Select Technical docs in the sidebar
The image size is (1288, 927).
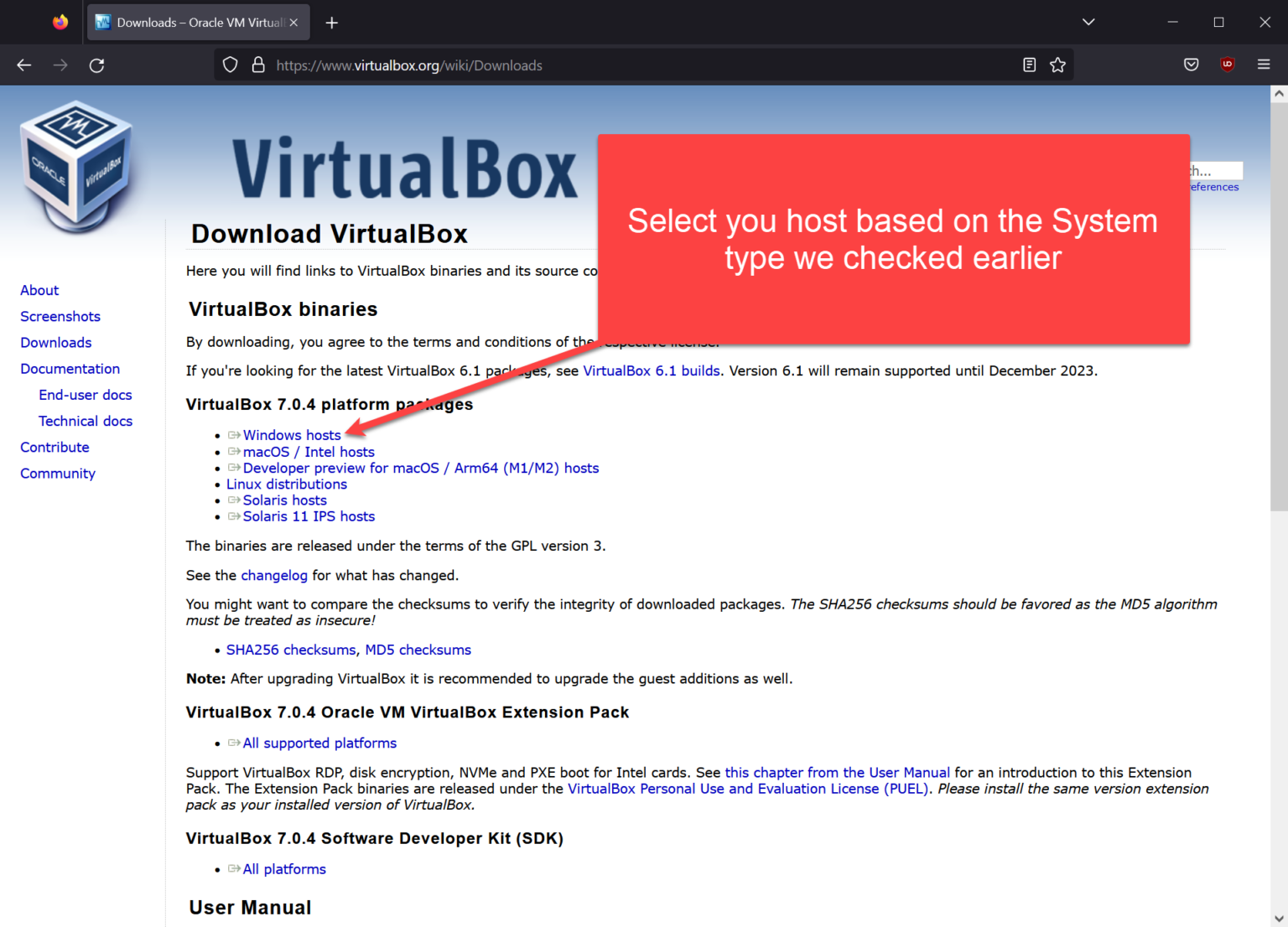[x=86, y=421]
